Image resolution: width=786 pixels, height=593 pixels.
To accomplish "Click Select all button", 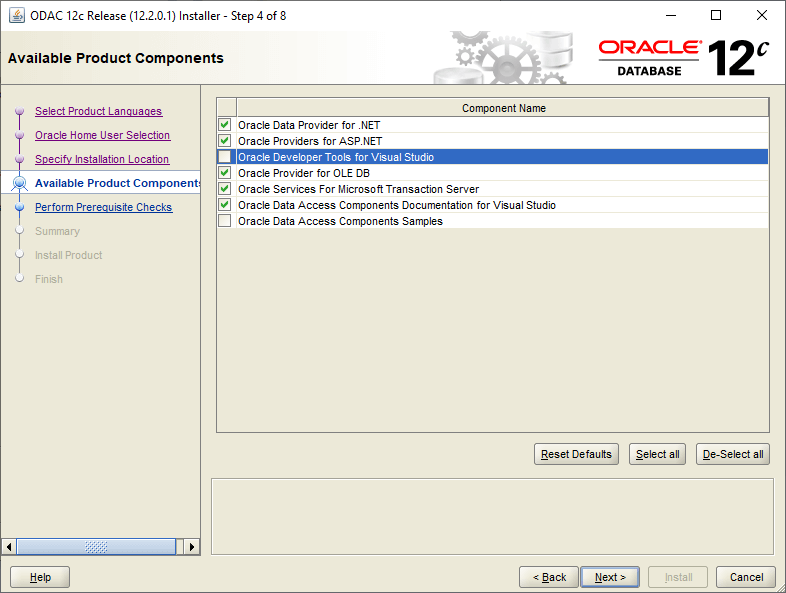I will coord(657,454).
